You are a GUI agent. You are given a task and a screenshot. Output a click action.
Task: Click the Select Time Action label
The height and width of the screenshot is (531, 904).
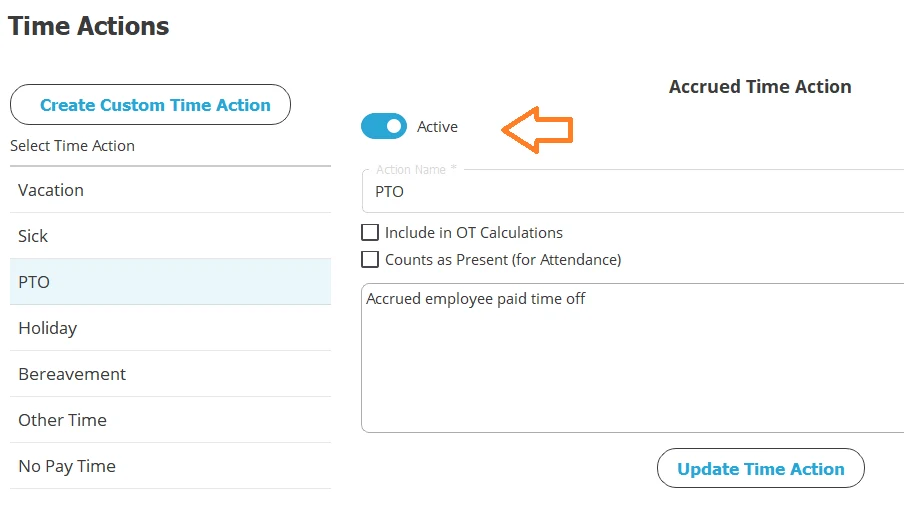click(x=72, y=146)
